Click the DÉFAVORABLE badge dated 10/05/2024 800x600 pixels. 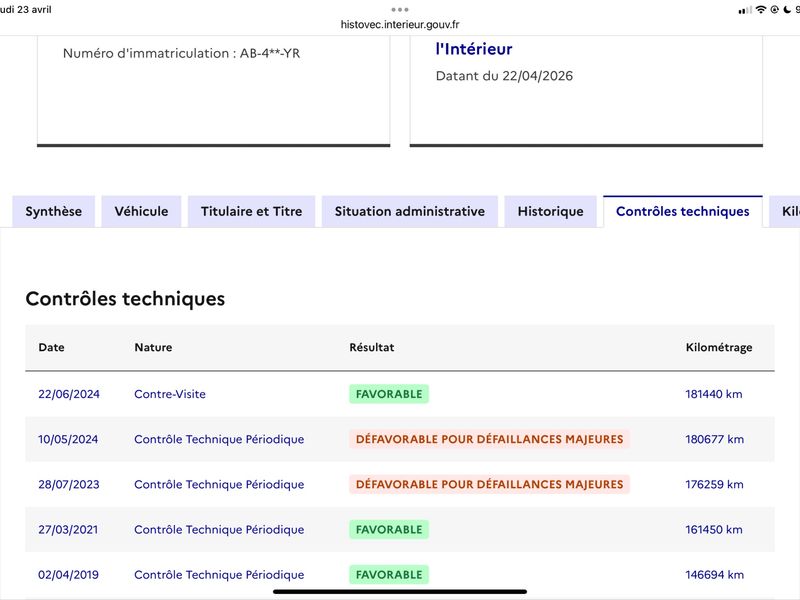[x=489, y=439]
